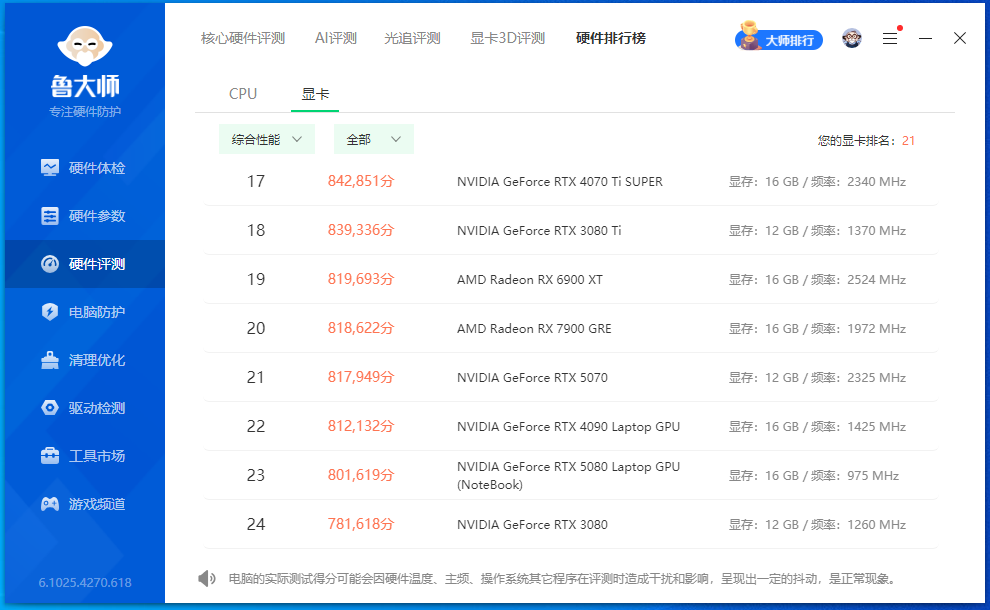
Task: Click score 819,693分
Action: click(361, 279)
